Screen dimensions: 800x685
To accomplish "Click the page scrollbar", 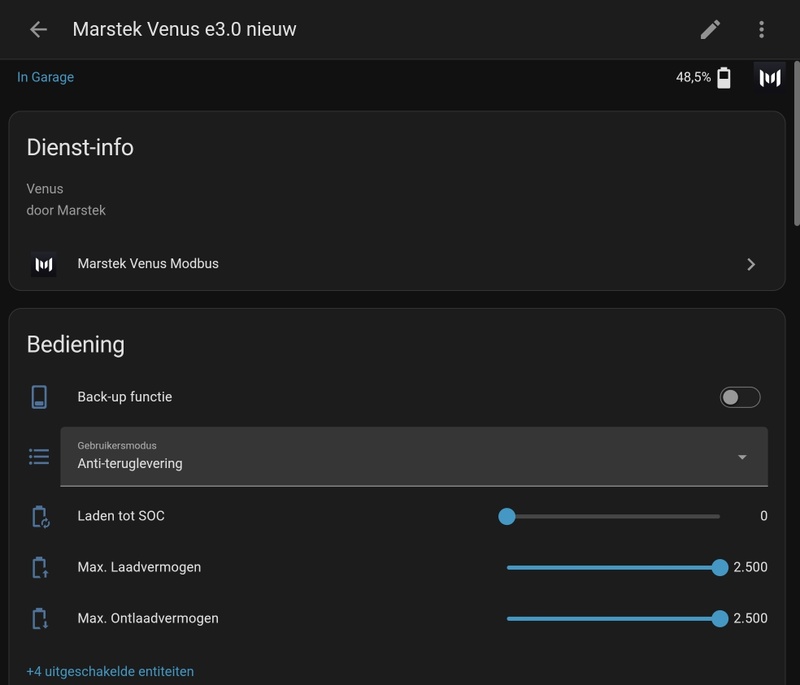I will pyautogui.click(x=797, y=143).
